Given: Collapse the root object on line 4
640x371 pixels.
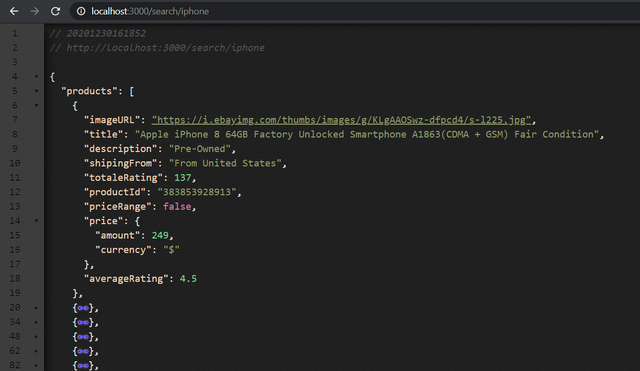Looking at the screenshot, I should coord(36,77).
